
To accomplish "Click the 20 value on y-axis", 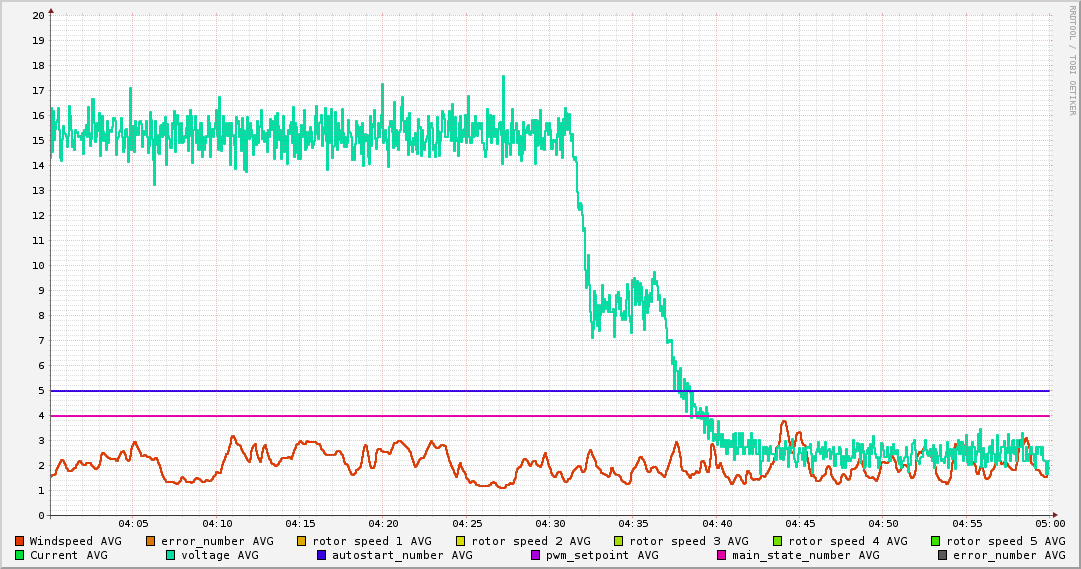I will pyautogui.click(x=38, y=16).
